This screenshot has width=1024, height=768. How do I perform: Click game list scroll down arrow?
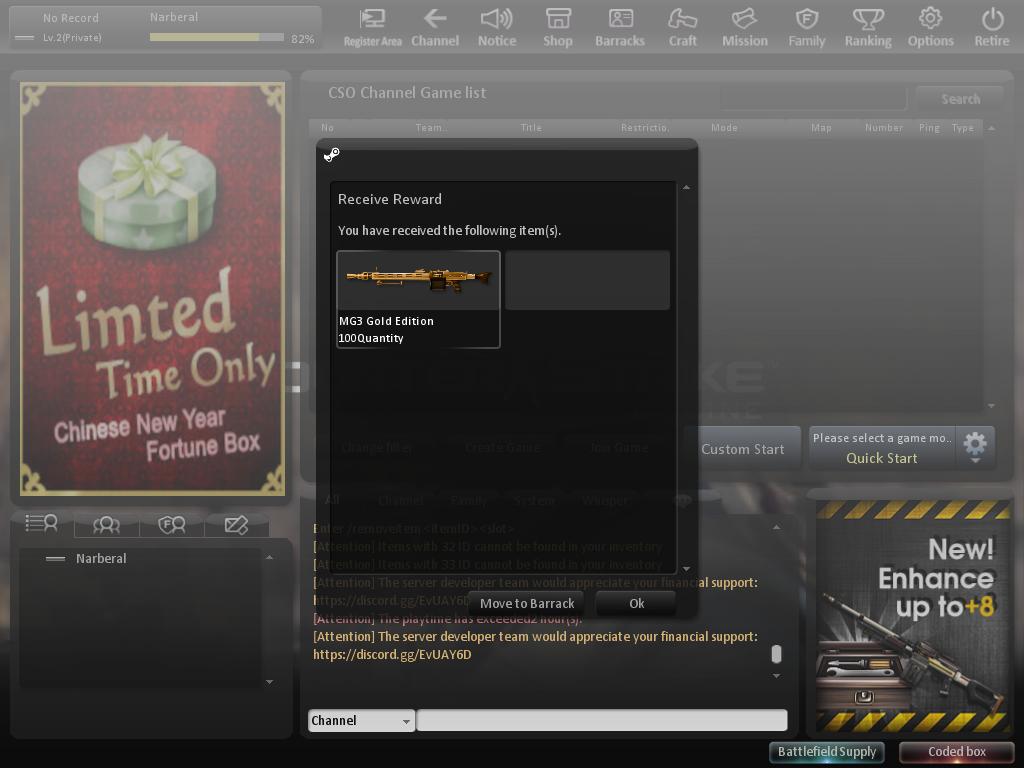pos(991,406)
